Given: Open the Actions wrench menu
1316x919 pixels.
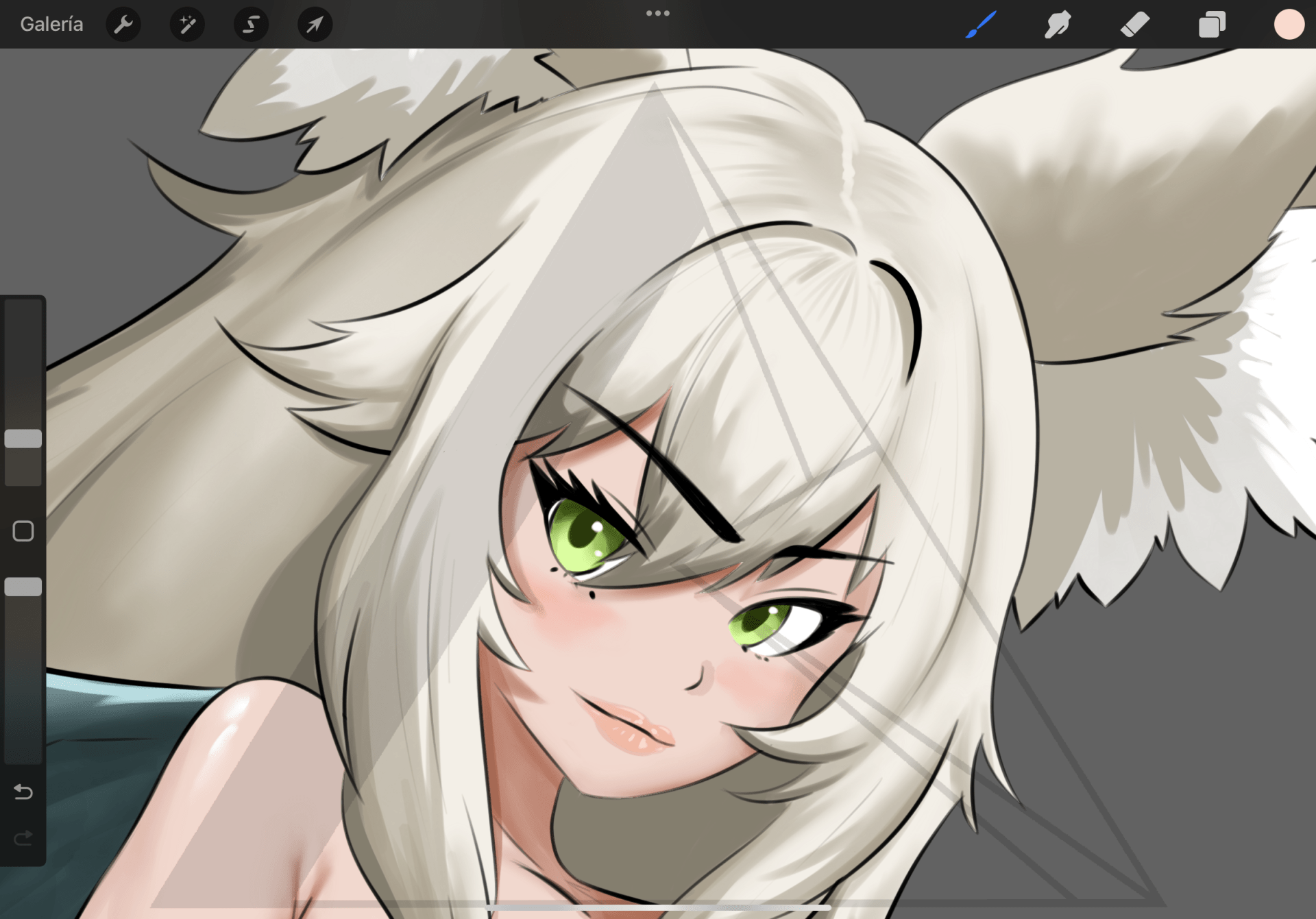Looking at the screenshot, I should 123,25.
